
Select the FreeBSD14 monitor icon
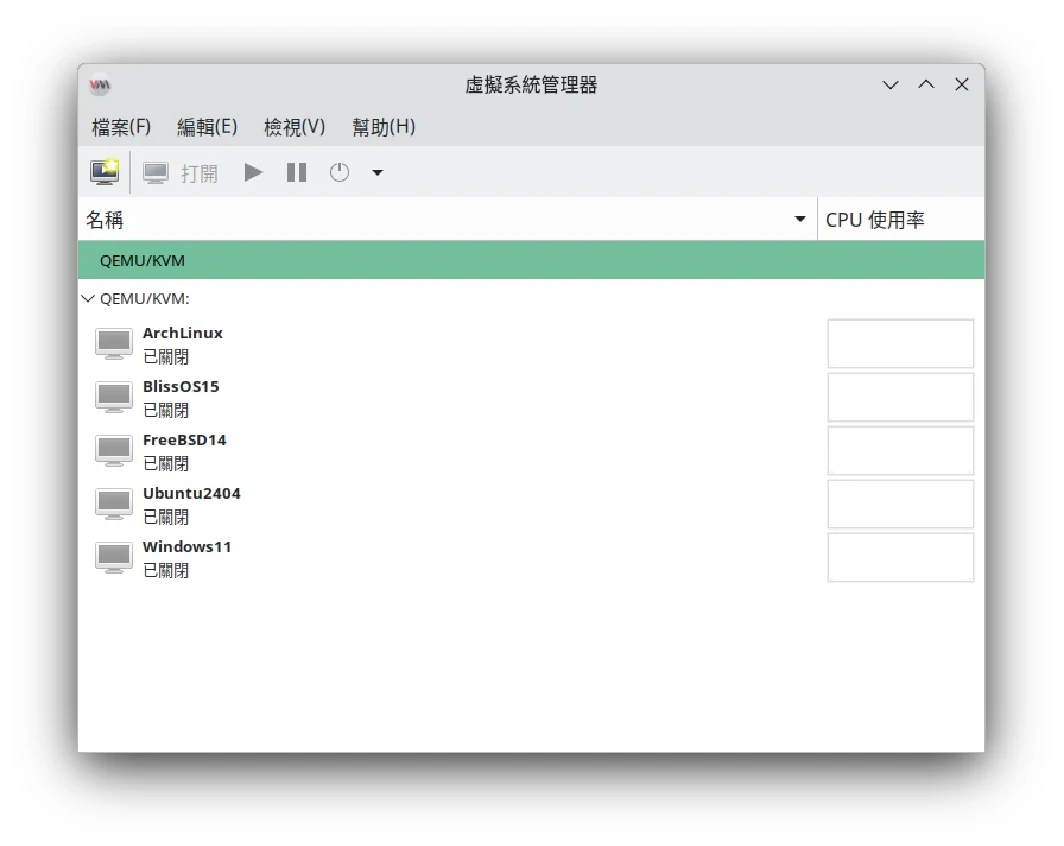pos(114,450)
